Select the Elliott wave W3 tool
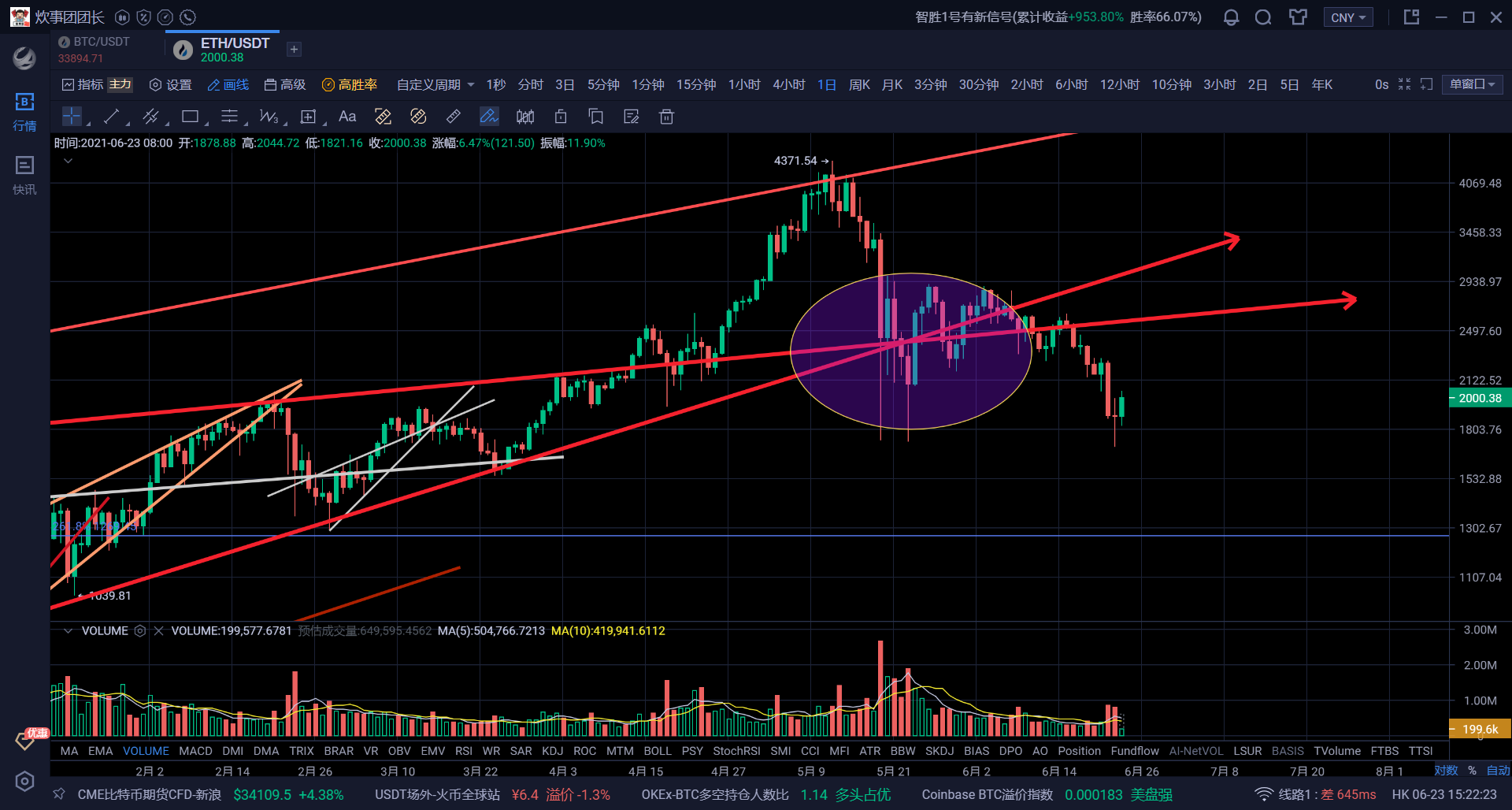This screenshot has width=1512, height=810. tap(269, 117)
